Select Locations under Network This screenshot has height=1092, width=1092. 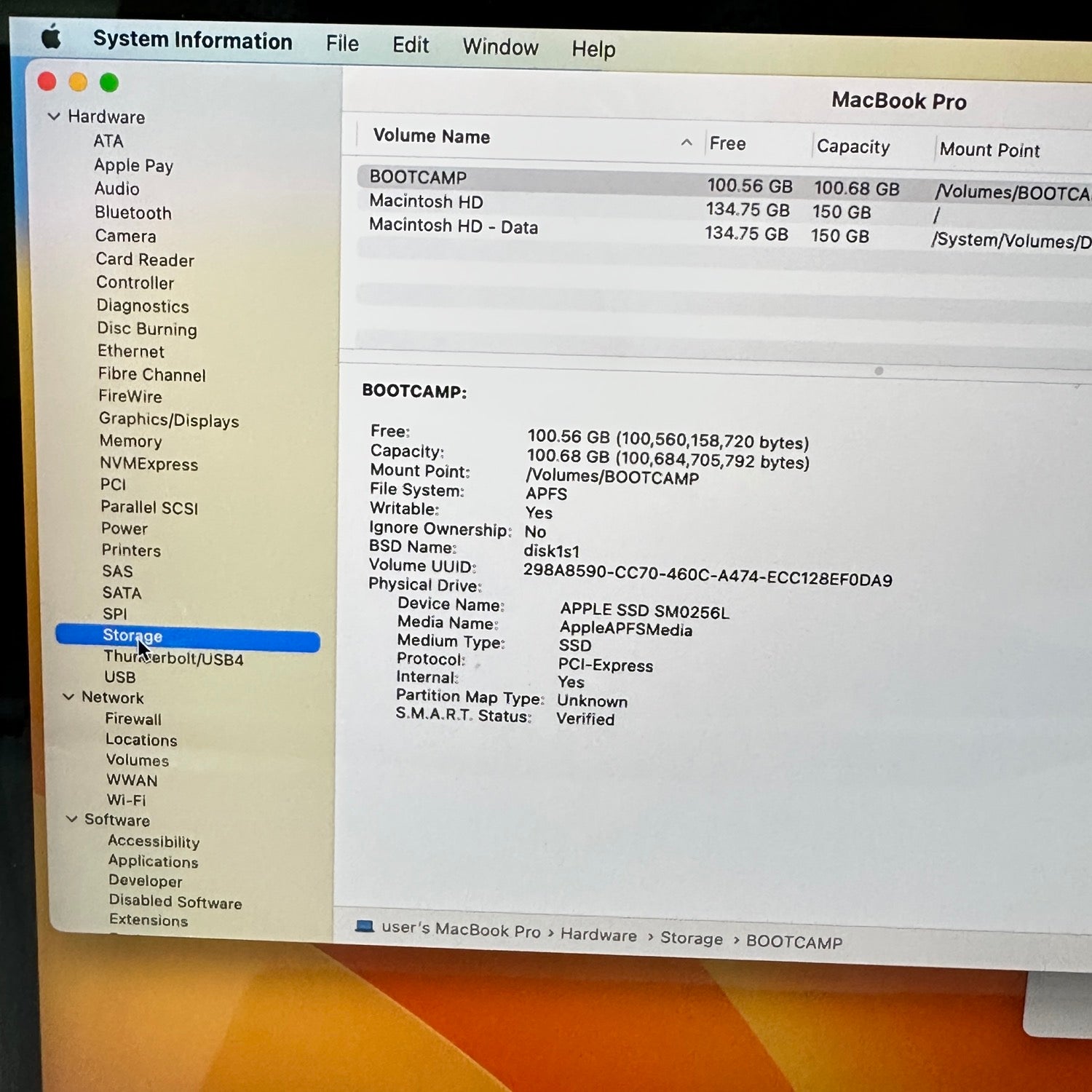point(141,740)
